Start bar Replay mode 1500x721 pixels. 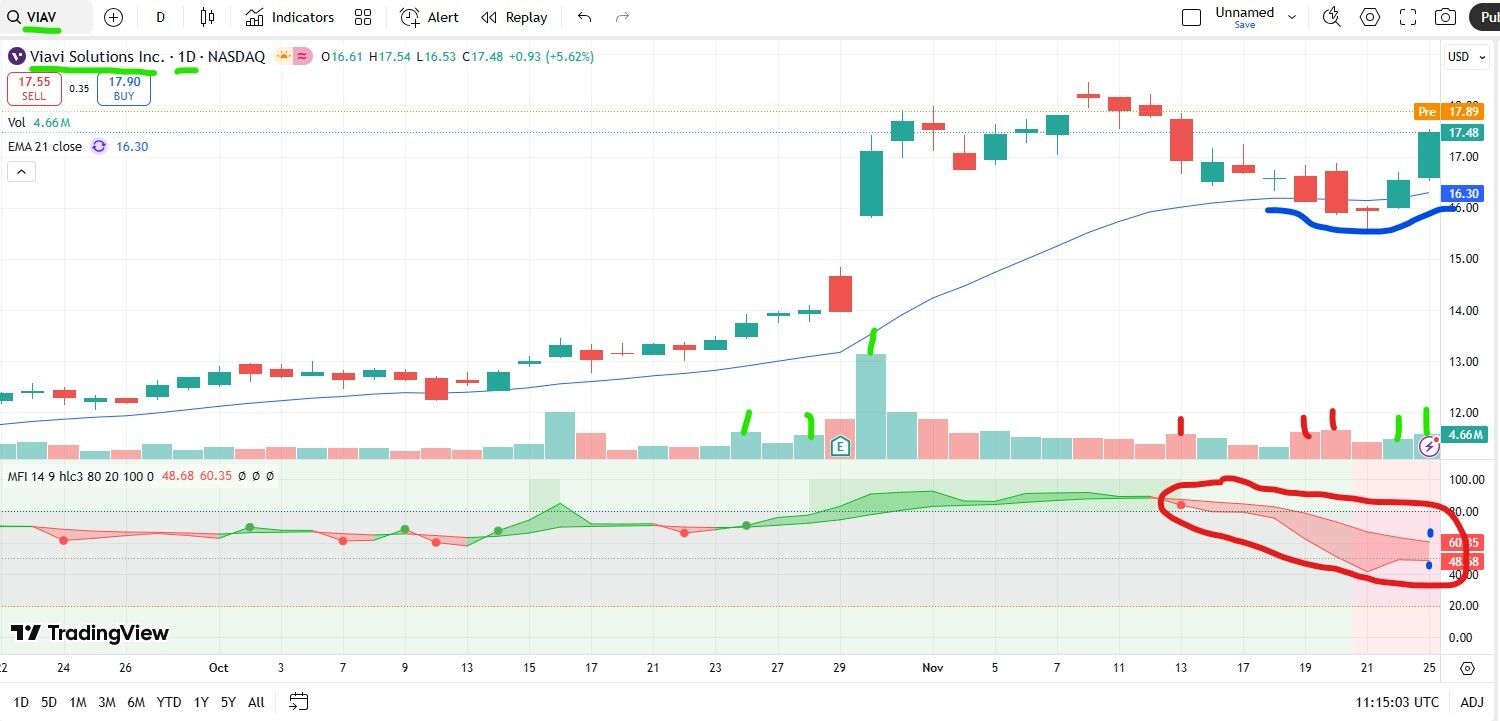coord(514,17)
